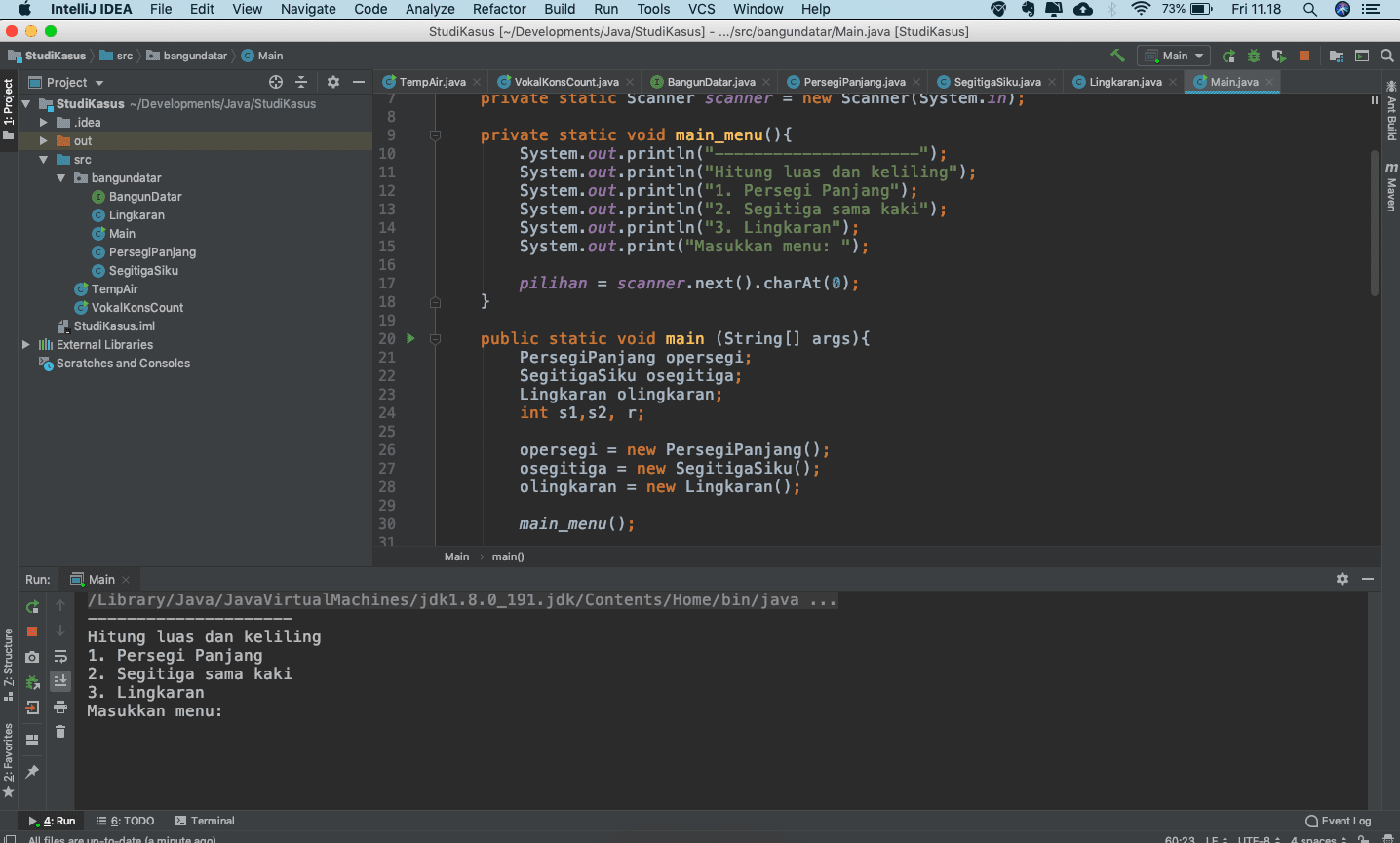This screenshot has height=843, width=1400.
Task: Clear the console output with trash icon
Action: 60,732
